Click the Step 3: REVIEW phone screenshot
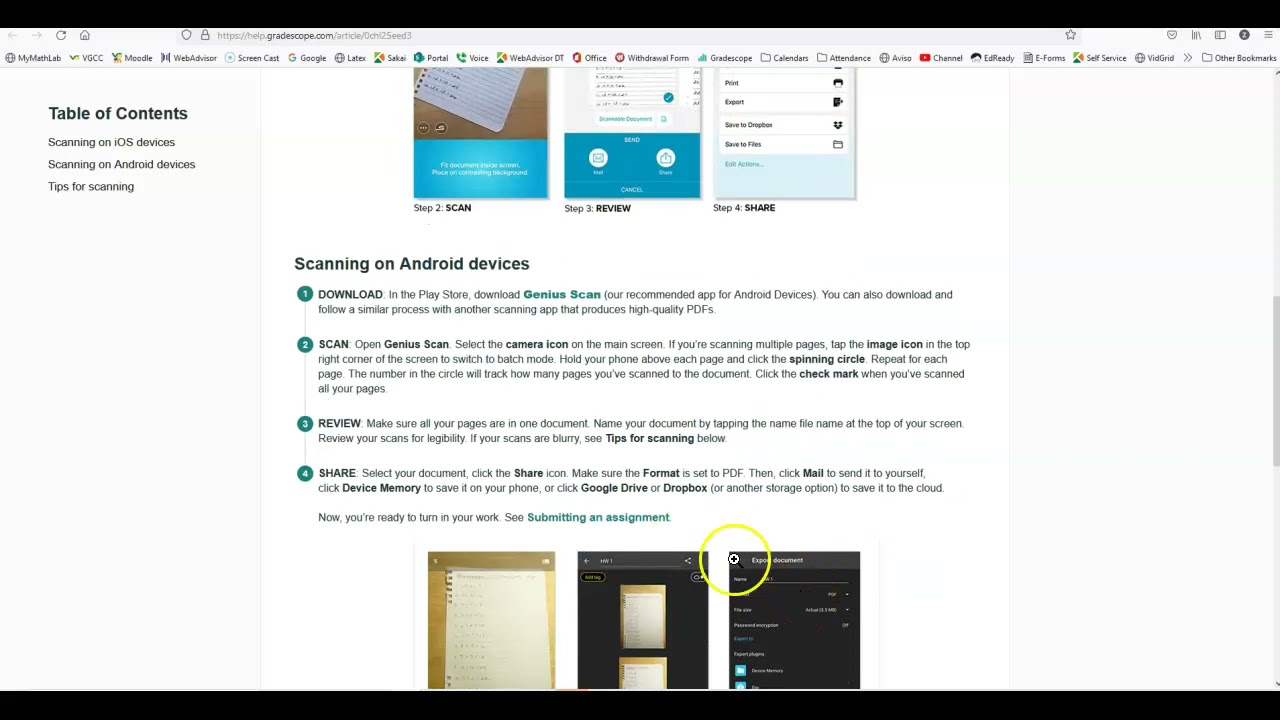The height and width of the screenshot is (720, 1280). click(632, 133)
